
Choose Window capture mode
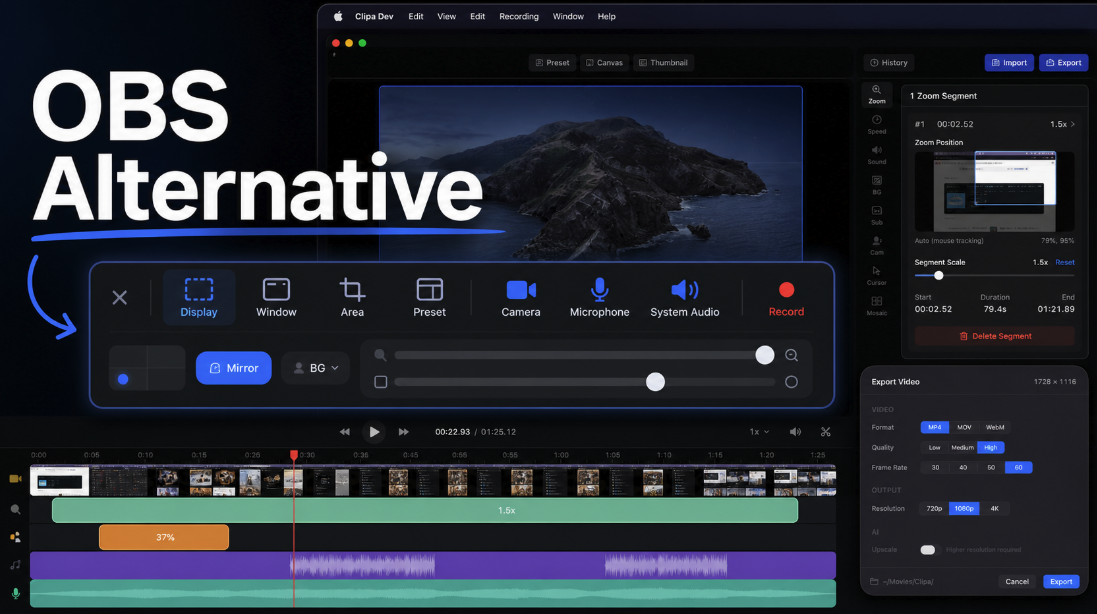[276, 297]
